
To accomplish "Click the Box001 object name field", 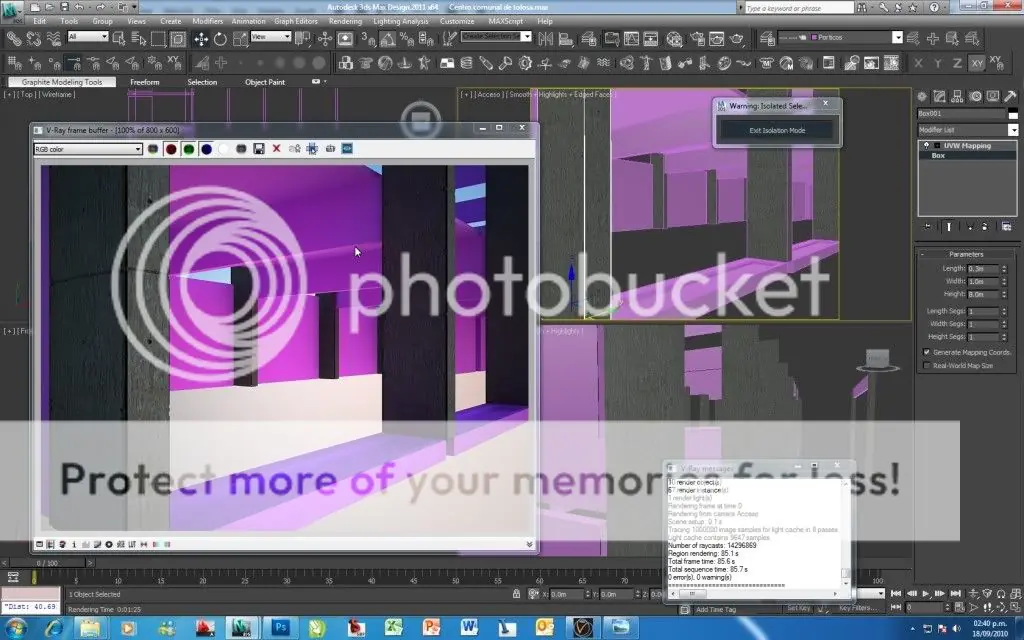I will tap(961, 114).
